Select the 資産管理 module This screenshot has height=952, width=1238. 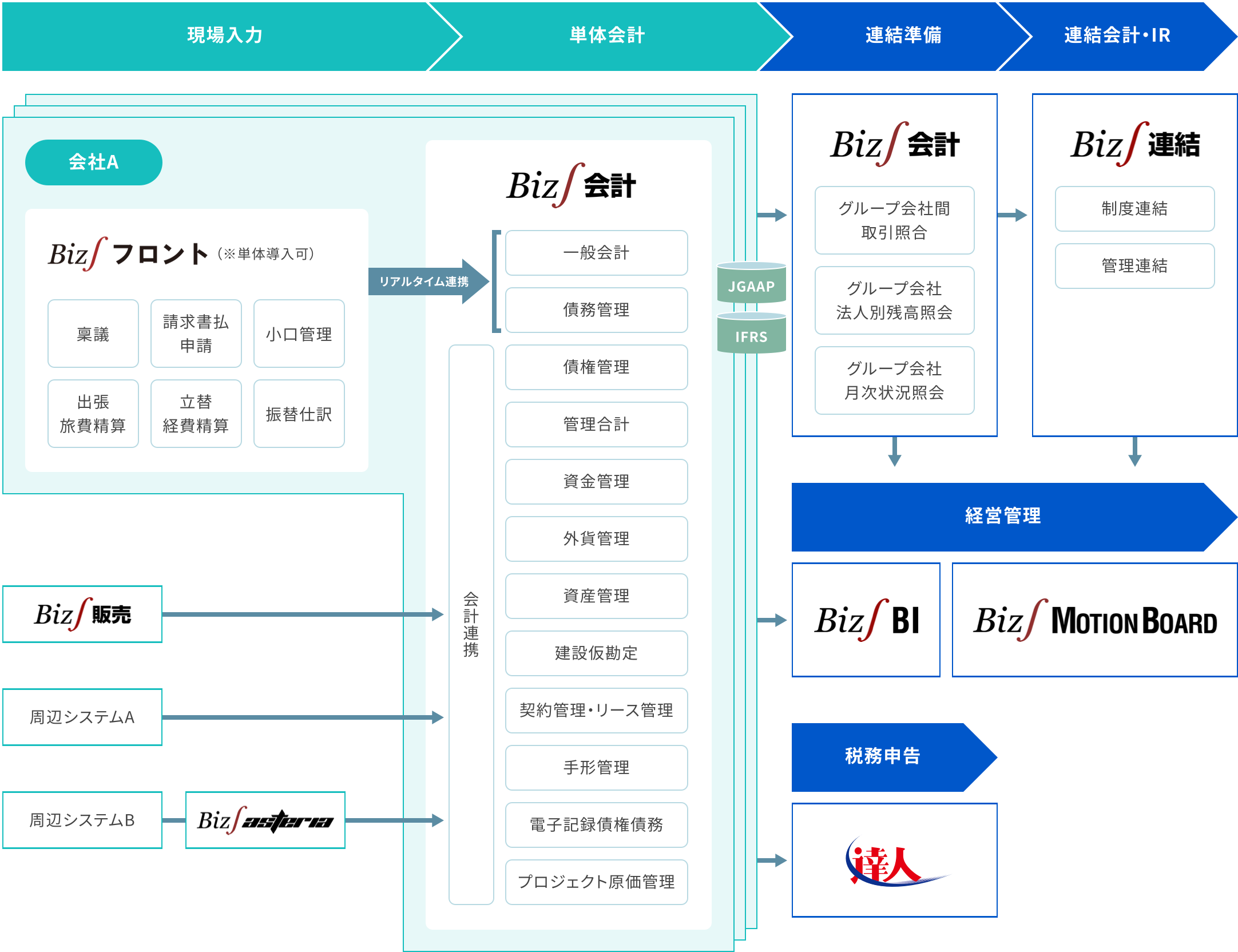(x=597, y=596)
